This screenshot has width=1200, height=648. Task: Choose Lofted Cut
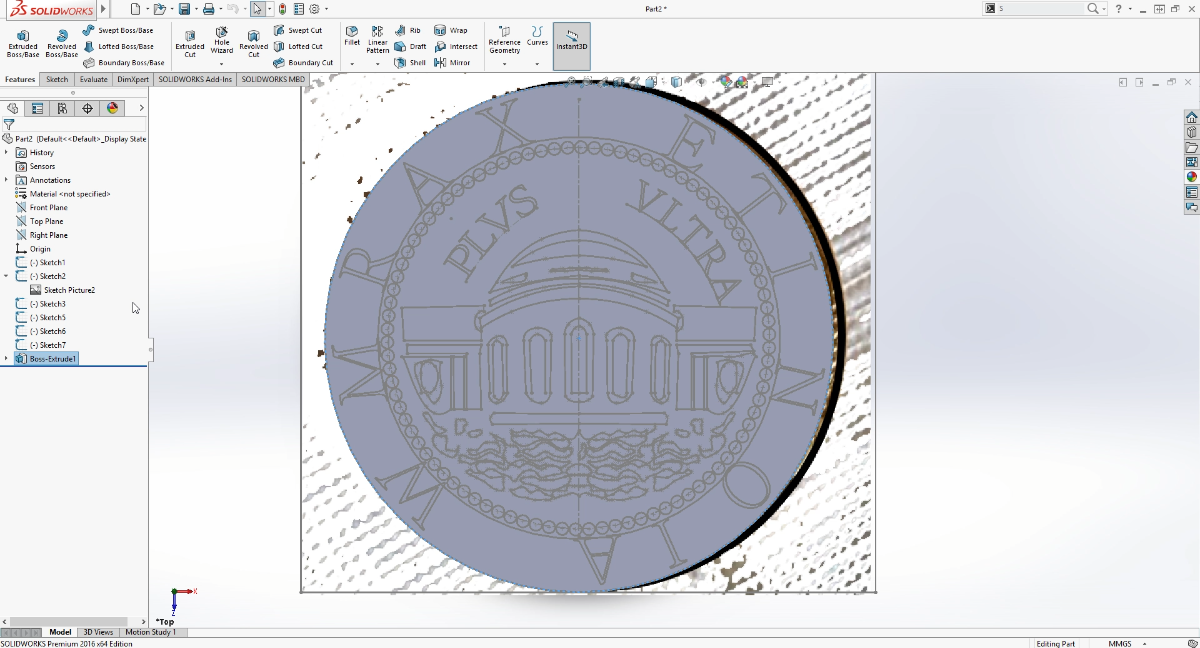(298, 46)
